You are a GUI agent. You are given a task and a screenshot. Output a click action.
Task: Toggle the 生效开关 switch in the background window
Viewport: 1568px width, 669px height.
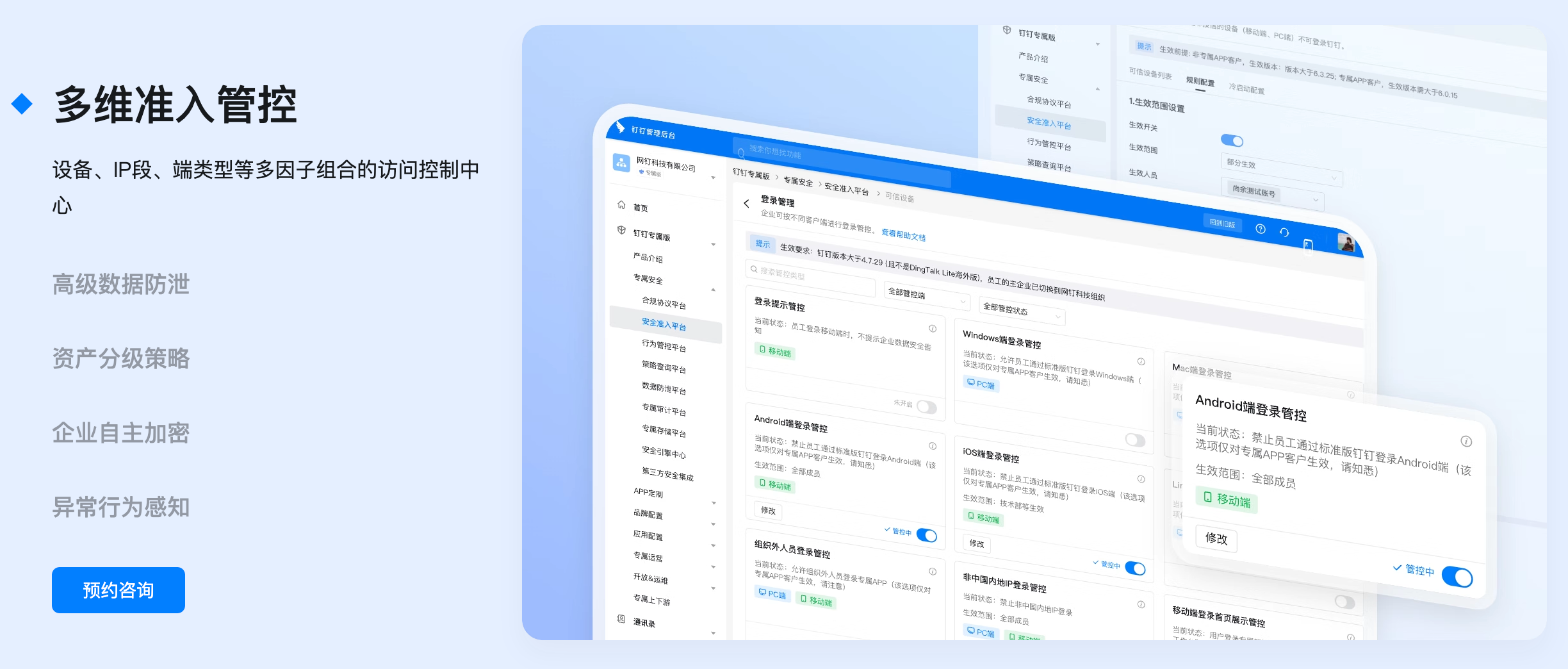(1232, 140)
